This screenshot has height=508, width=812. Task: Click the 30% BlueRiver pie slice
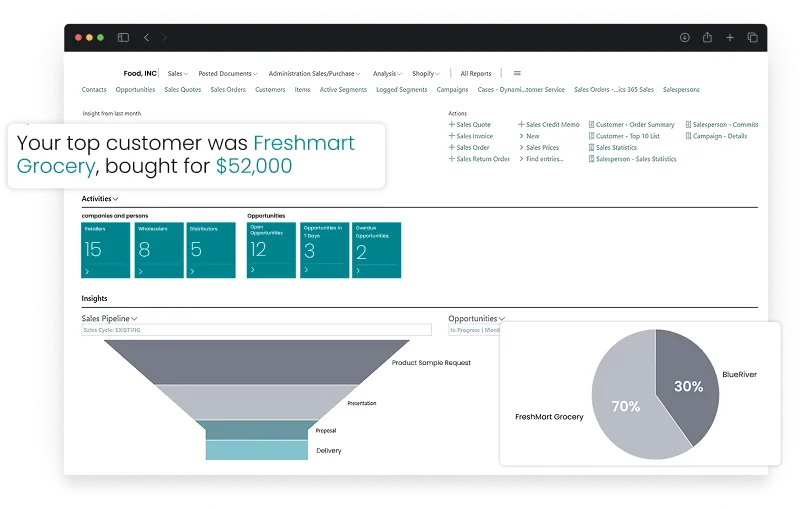689,386
